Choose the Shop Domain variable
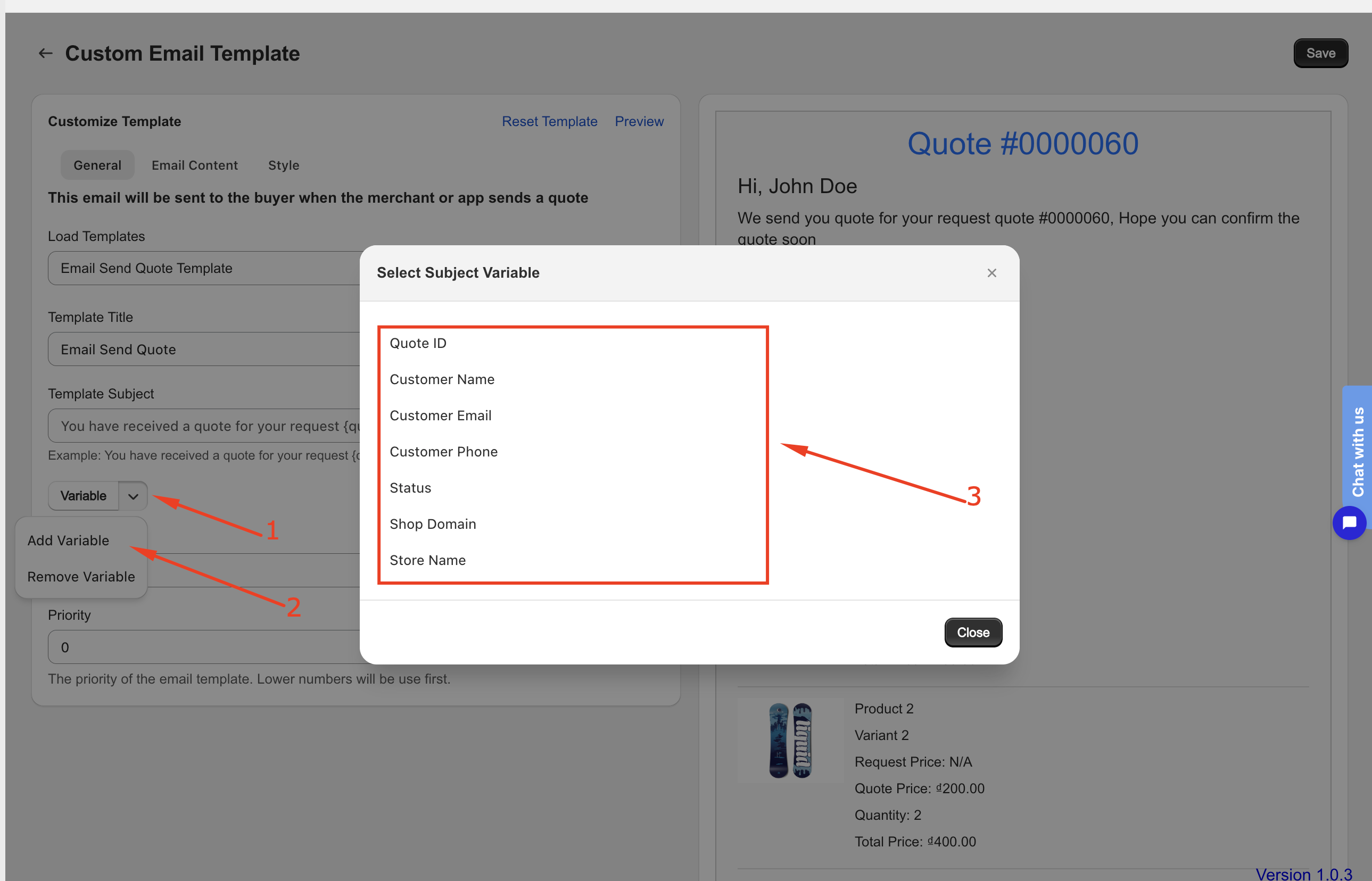 click(433, 524)
